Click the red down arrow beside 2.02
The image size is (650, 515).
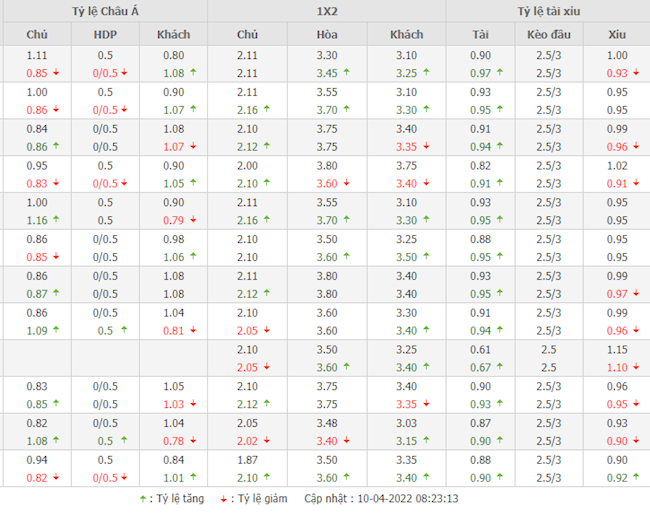coord(267,440)
